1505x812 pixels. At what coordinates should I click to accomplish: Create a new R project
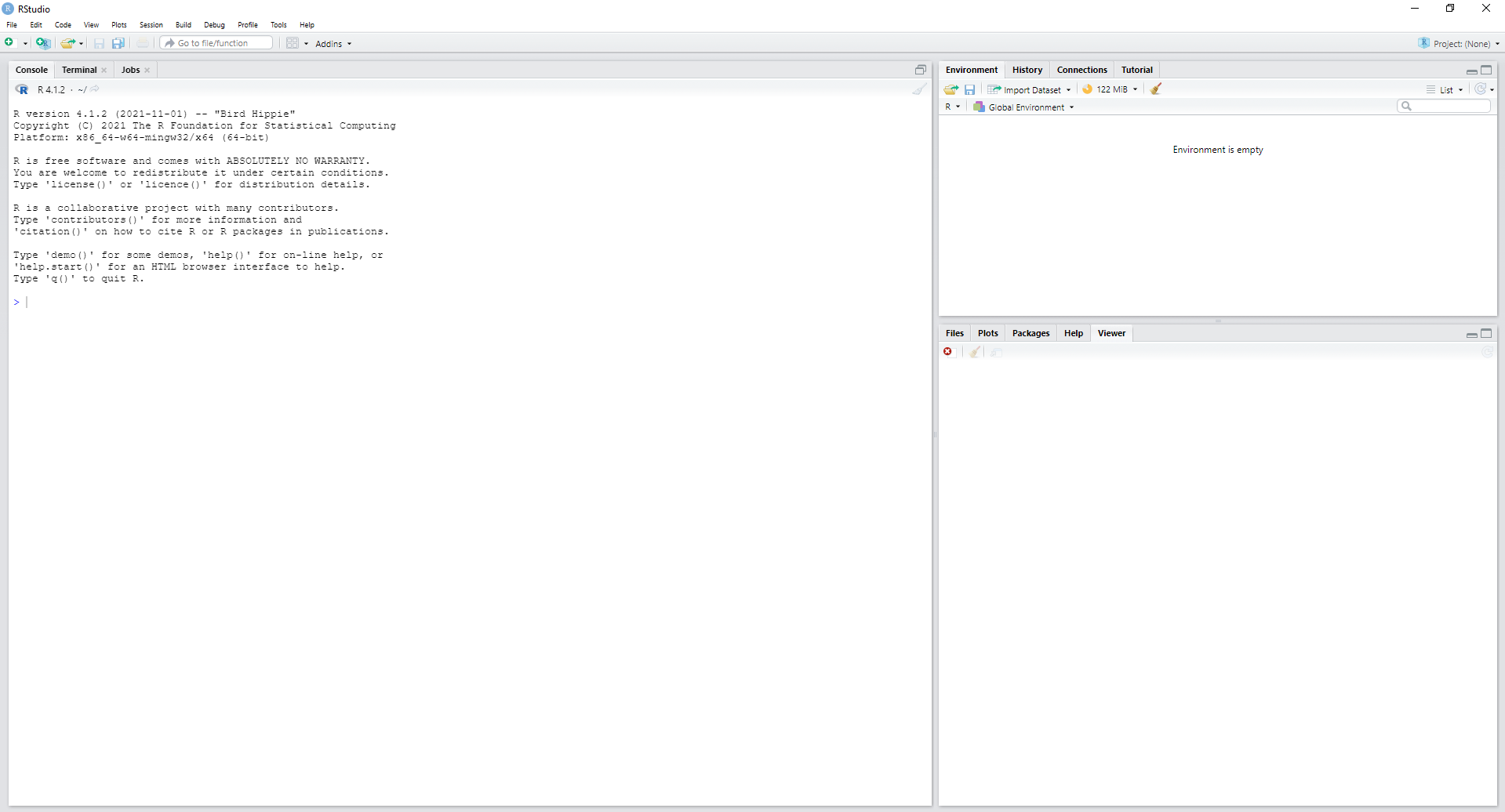point(43,43)
